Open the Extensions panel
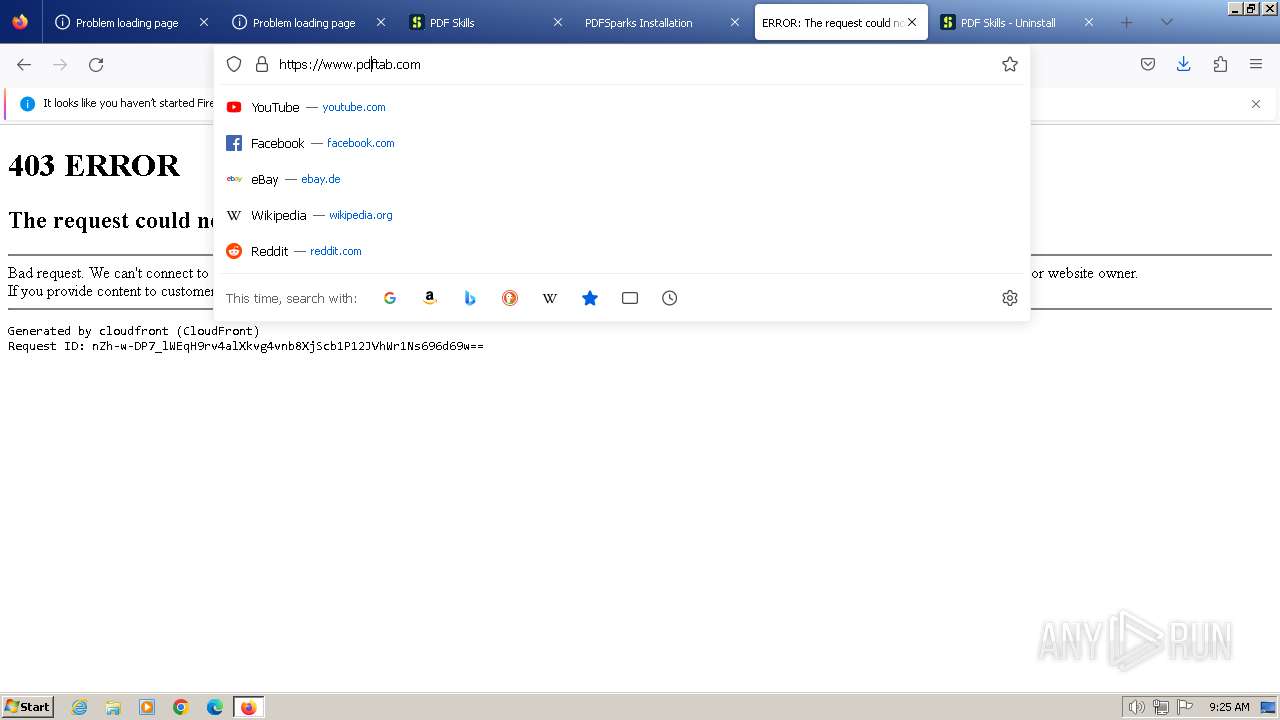 pyautogui.click(x=1220, y=64)
